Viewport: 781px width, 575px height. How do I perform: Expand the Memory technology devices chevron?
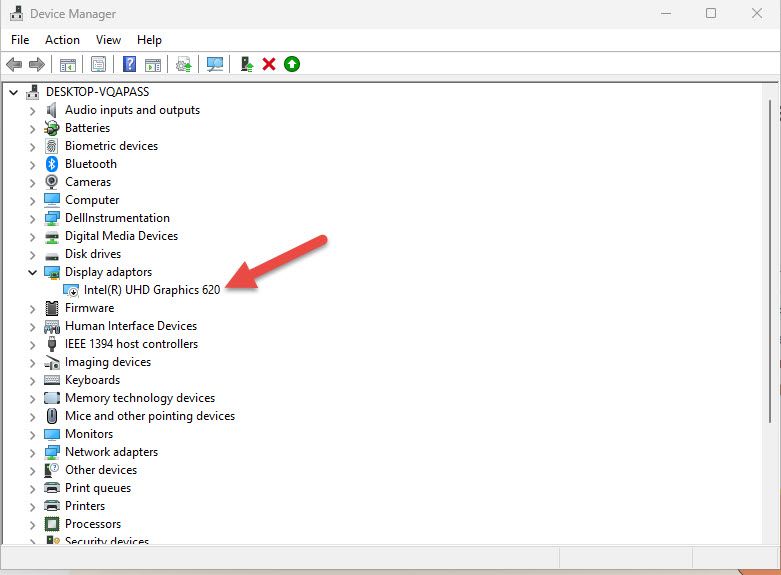pos(32,399)
